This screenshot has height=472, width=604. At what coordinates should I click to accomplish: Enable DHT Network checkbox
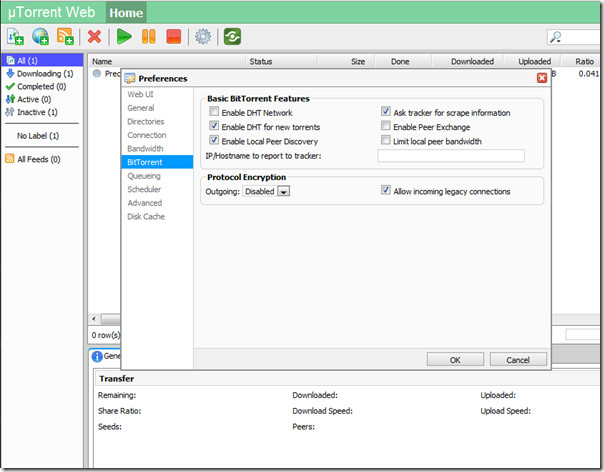[214, 112]
